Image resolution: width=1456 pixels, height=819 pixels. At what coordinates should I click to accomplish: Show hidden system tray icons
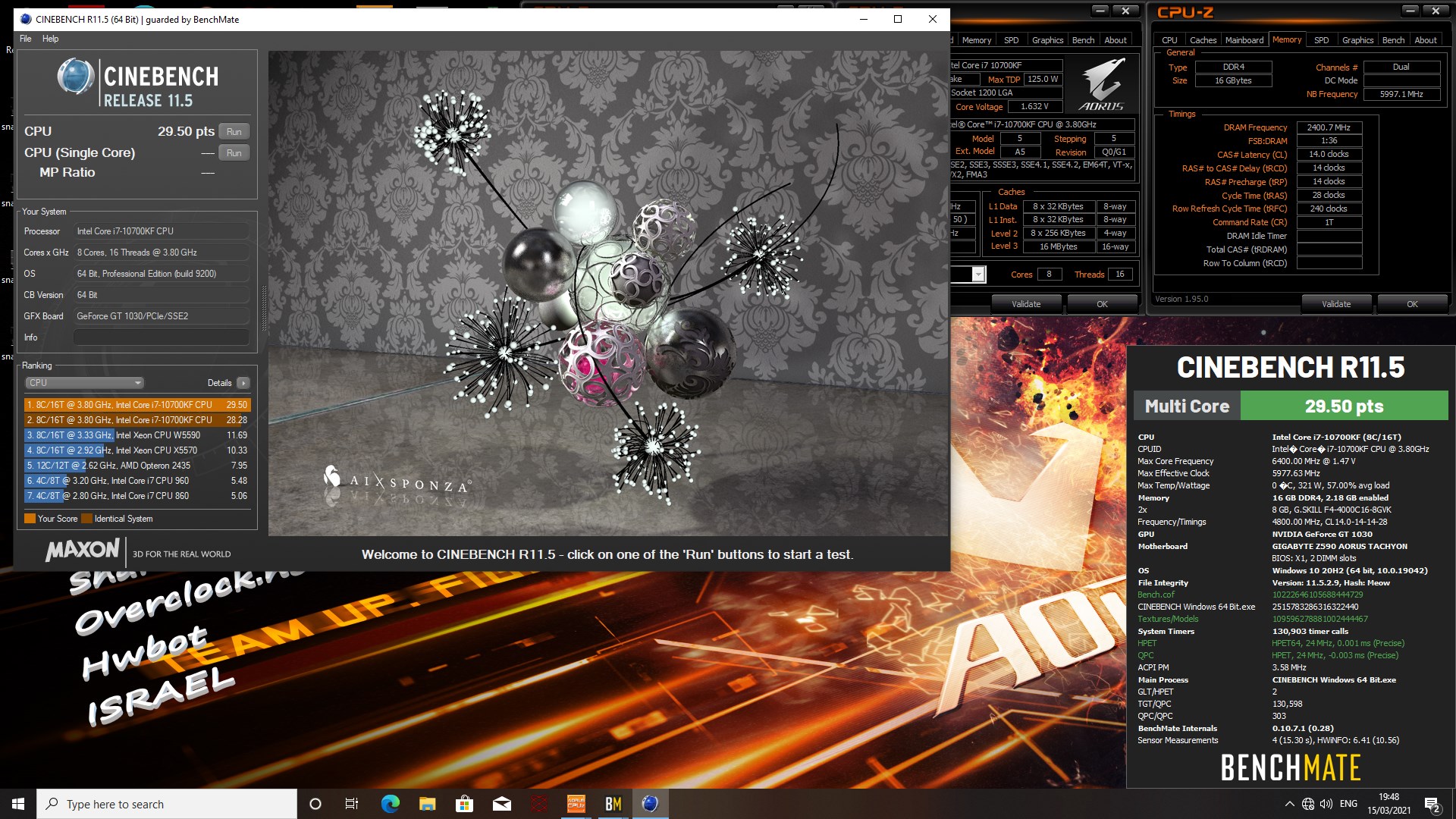point(1289,804)
